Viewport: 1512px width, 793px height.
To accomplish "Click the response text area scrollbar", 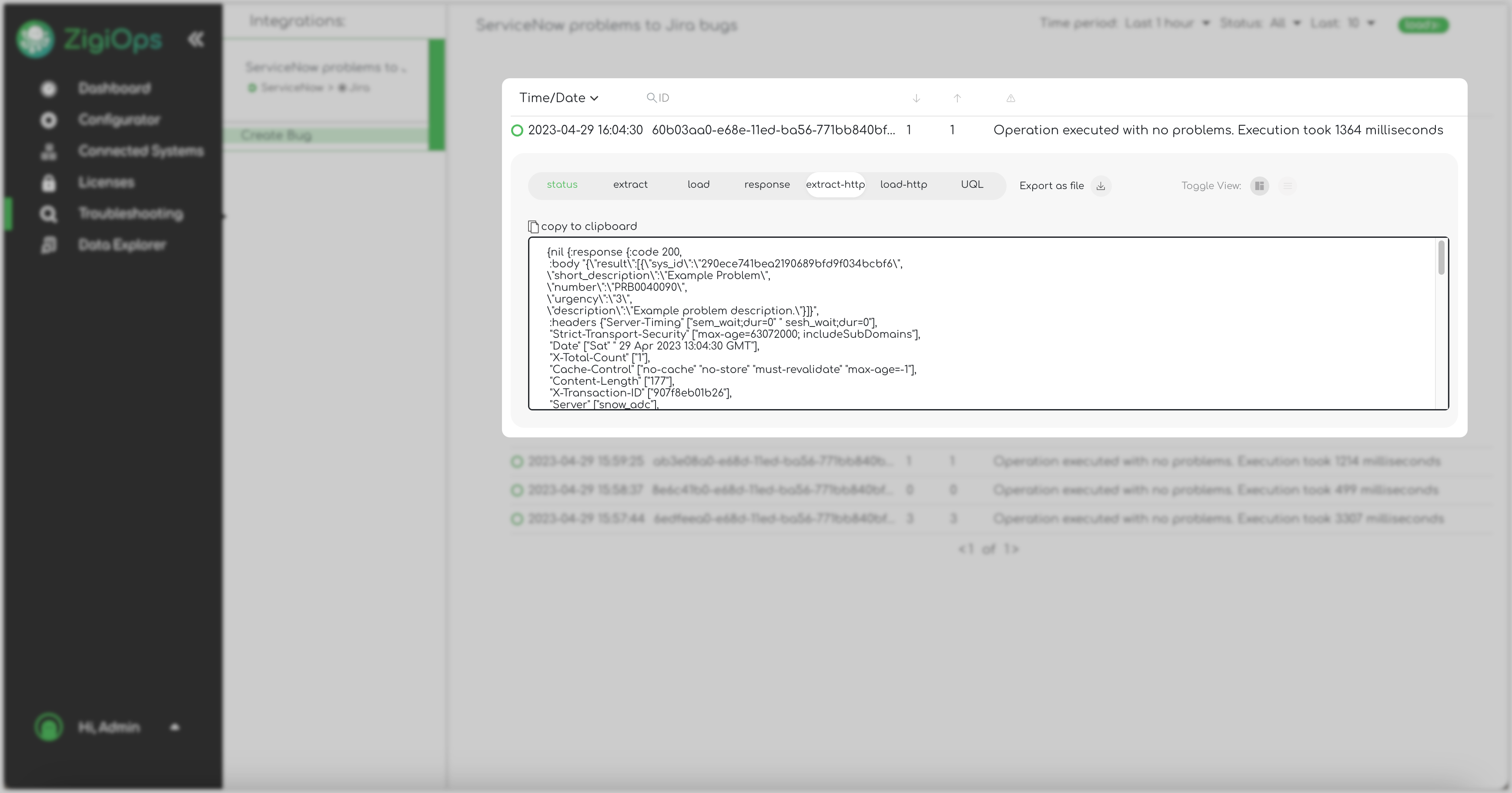I will 1441,258.
